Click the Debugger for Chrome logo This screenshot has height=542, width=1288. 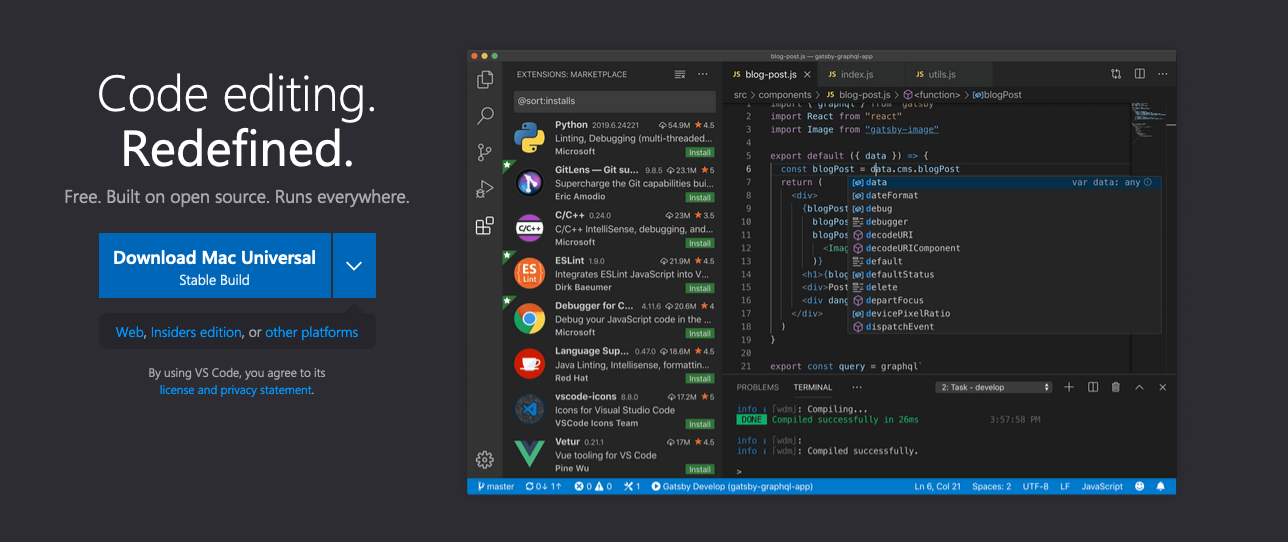tap(529, 319)
